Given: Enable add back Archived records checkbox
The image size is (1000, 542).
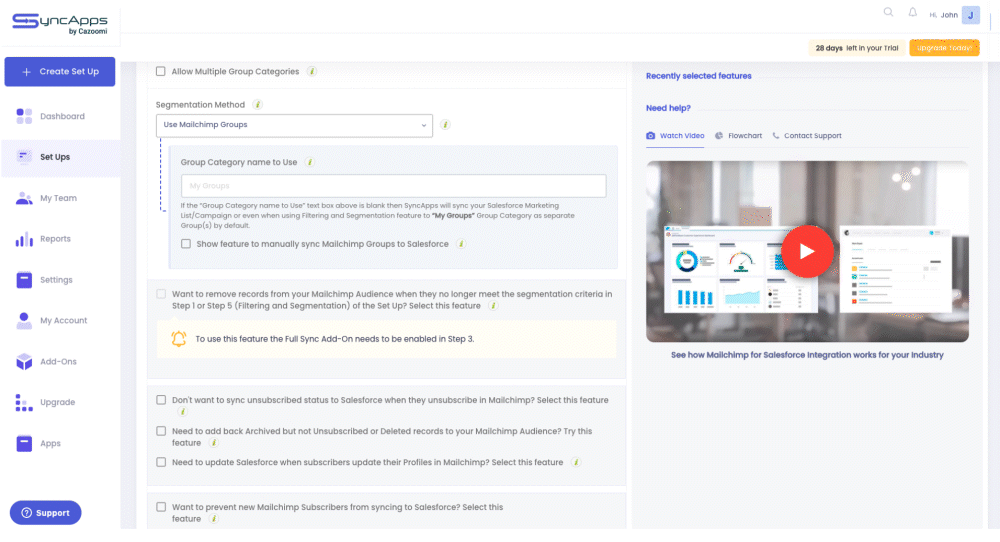Looking at the screenshot, I should coord(161,432).
